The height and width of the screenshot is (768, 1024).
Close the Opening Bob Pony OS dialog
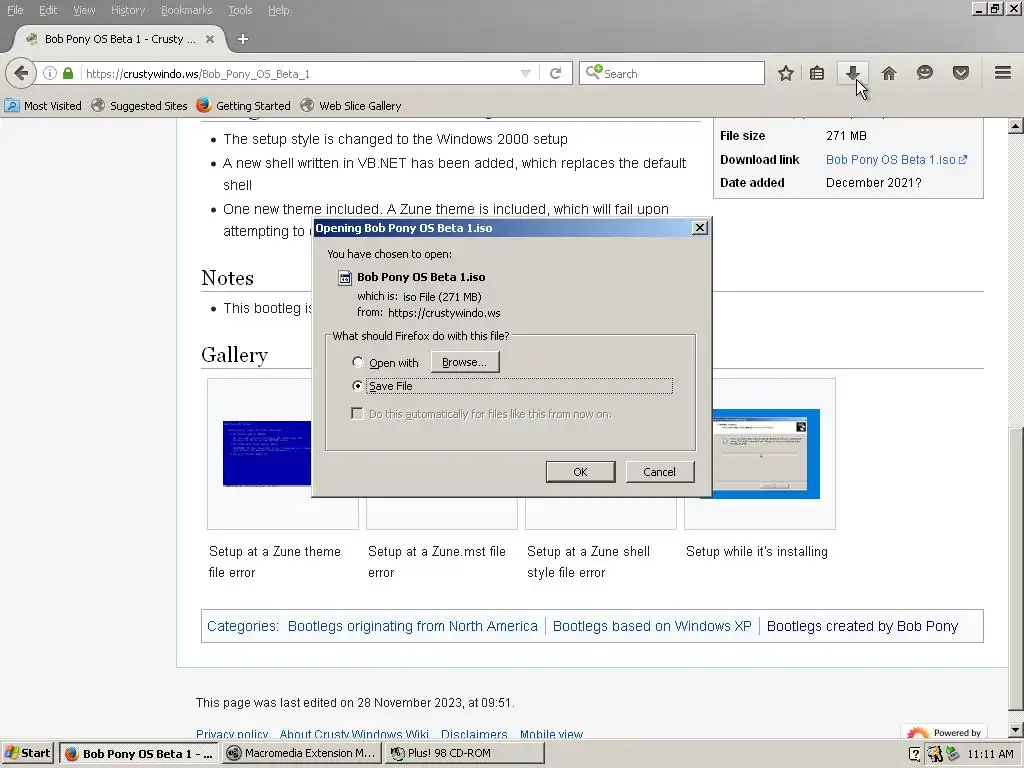[x=699, y=227]
